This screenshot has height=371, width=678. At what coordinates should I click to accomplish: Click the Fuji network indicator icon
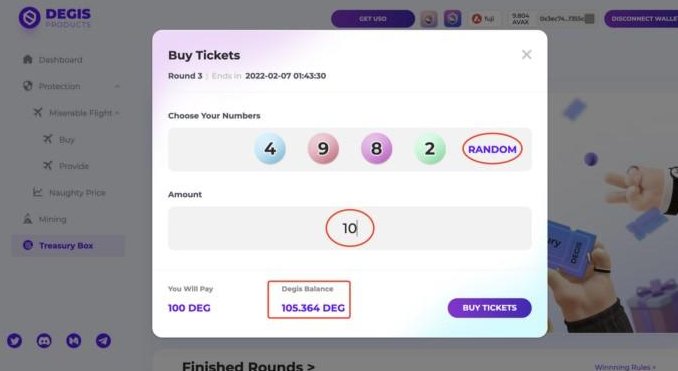477,19
